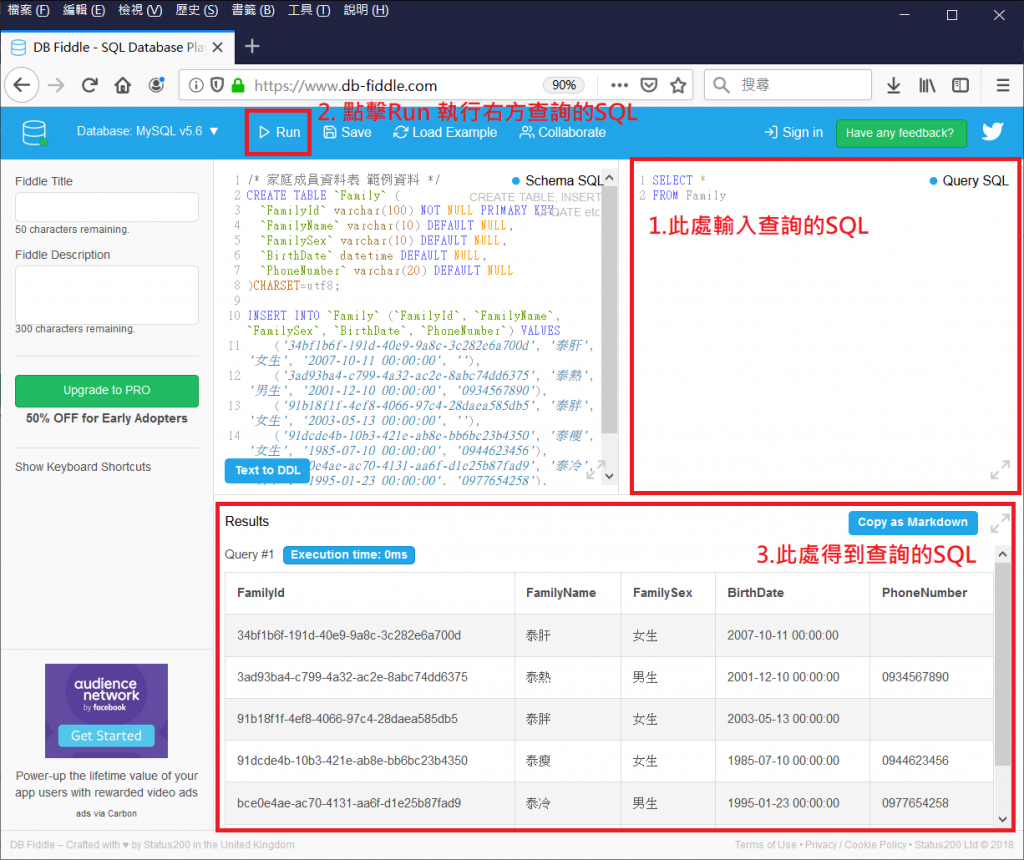Open site information icon in address bar
The width and height of the screenshot is (1024, 860).
[196, 86]
